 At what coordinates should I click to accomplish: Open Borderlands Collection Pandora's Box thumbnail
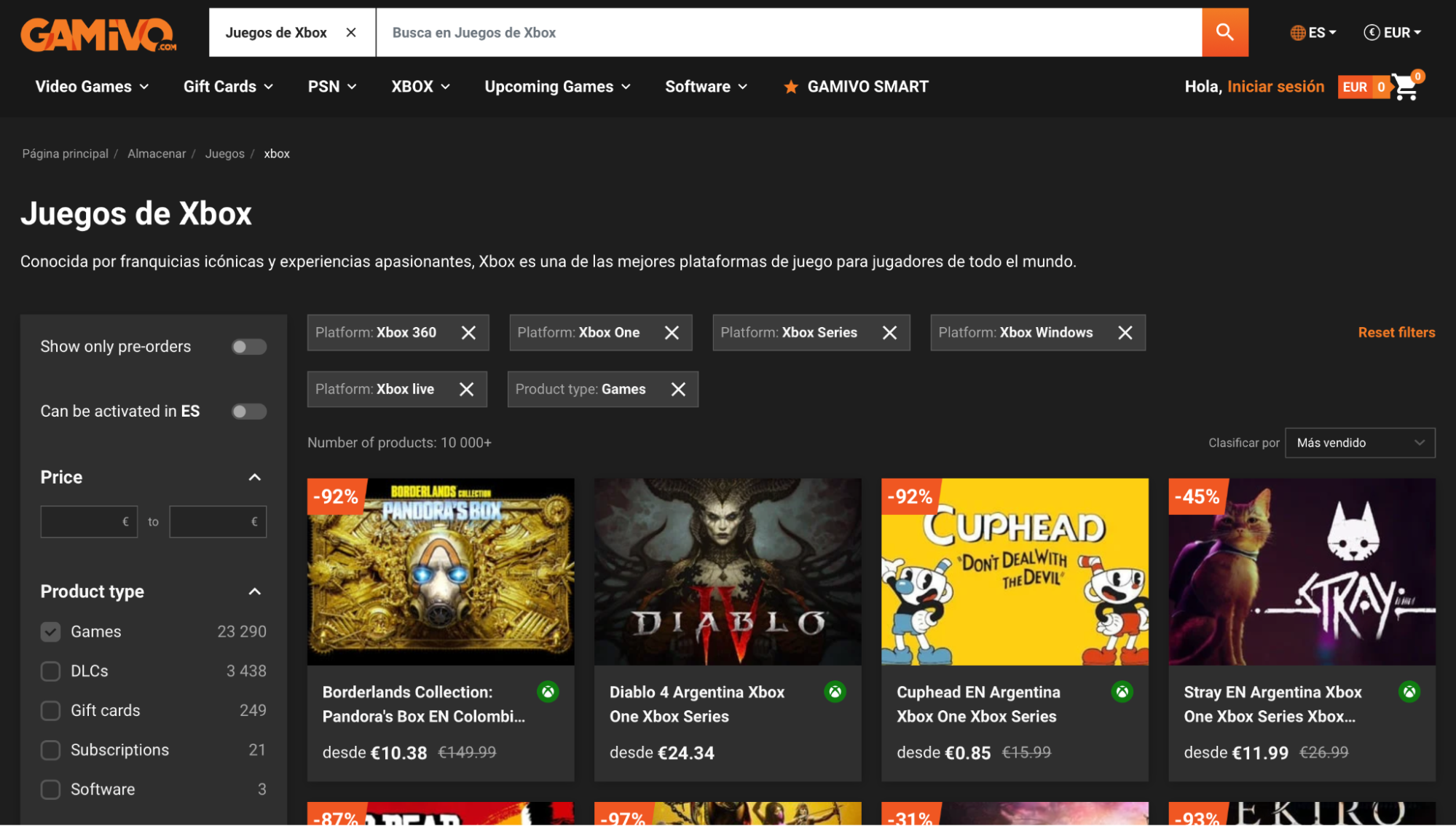[441, 572]
